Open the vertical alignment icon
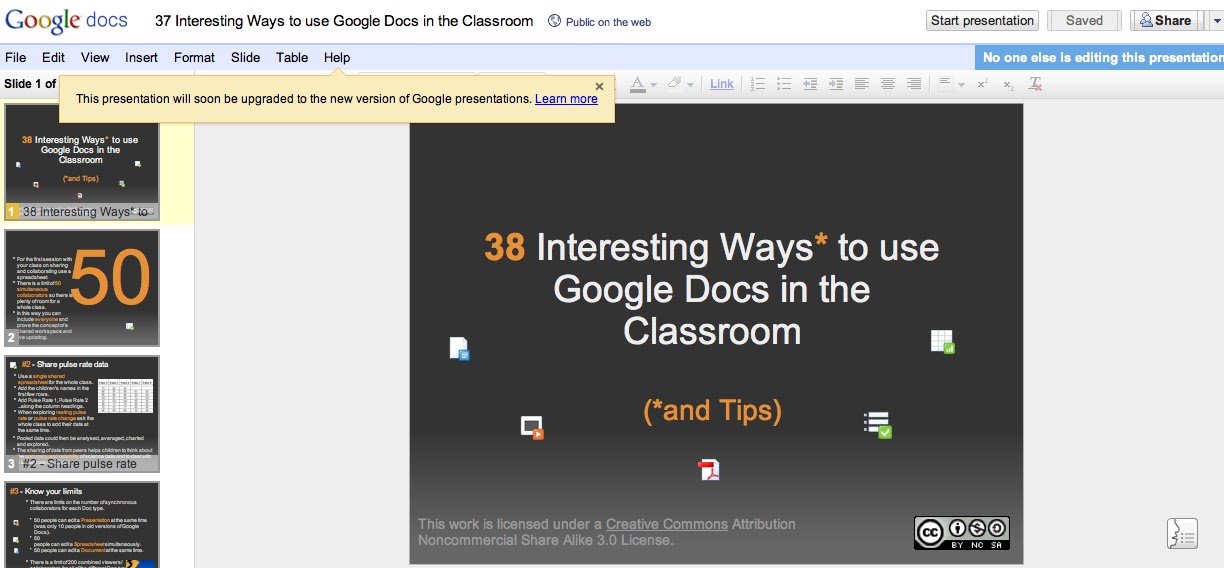 (946, 84)
